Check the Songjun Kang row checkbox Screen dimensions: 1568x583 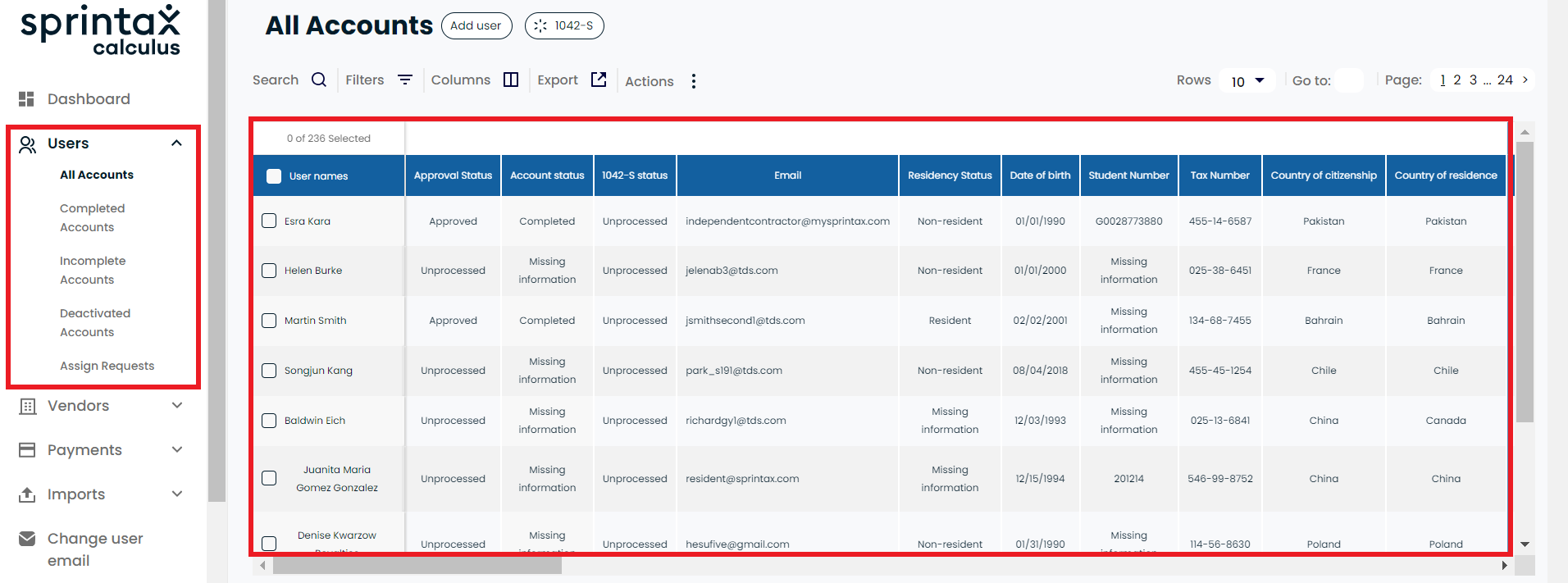pos(269,371)
